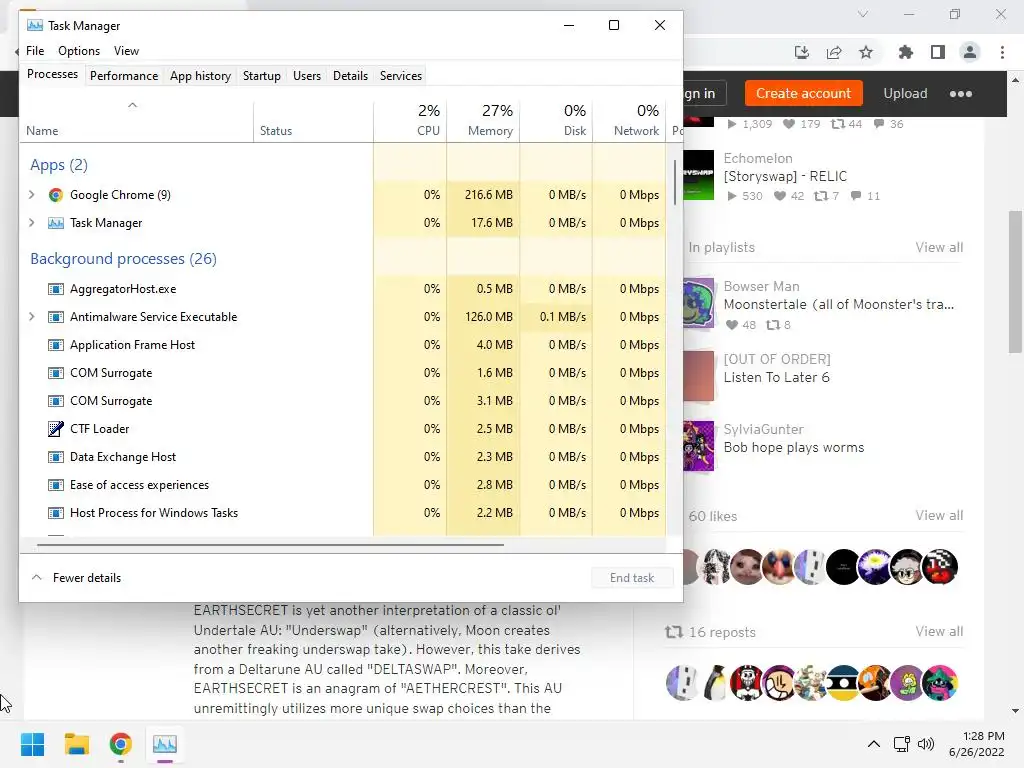This screenshot has width=1024, height=768.
Task: Sort by the Network column header
Action: point(630,121)
